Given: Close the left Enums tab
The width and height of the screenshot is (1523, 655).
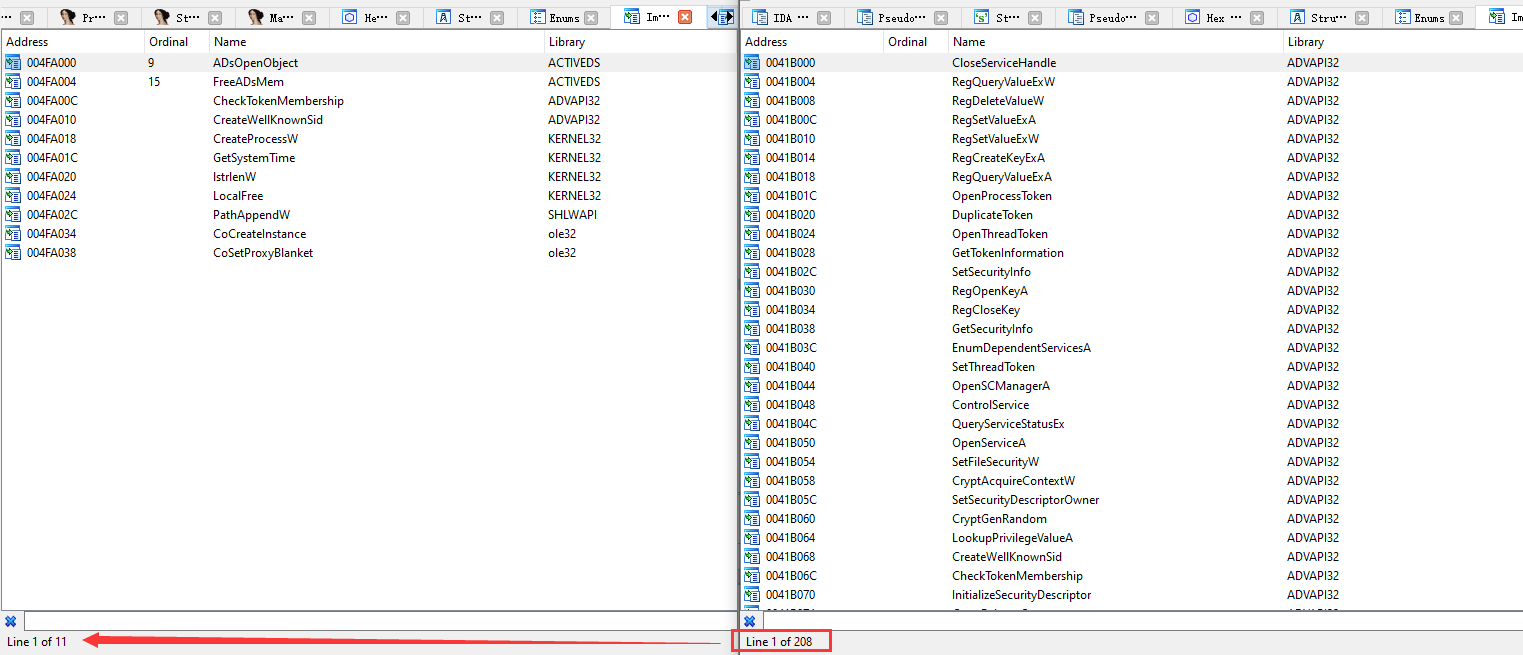Looking at the screenshot, I should click(x=590, y=18).
